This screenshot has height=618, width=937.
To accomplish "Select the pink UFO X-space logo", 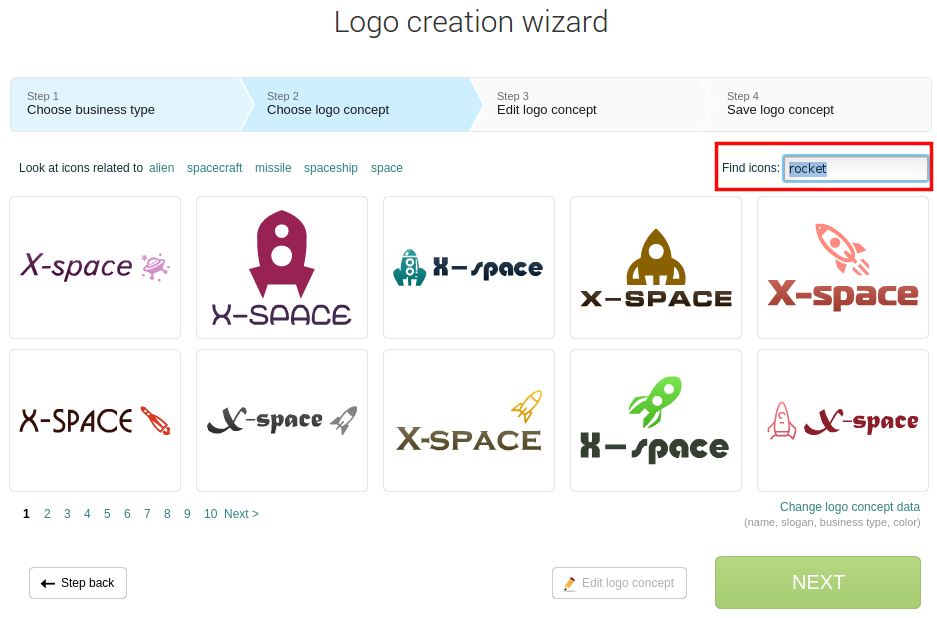I will point(95,267).
